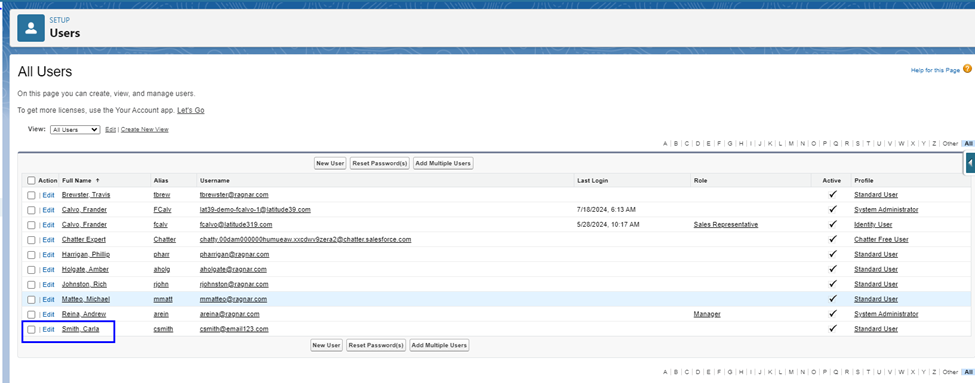The image size is (975, 383).
Task: Click the Users setup icon
Action: click(30, 28)
